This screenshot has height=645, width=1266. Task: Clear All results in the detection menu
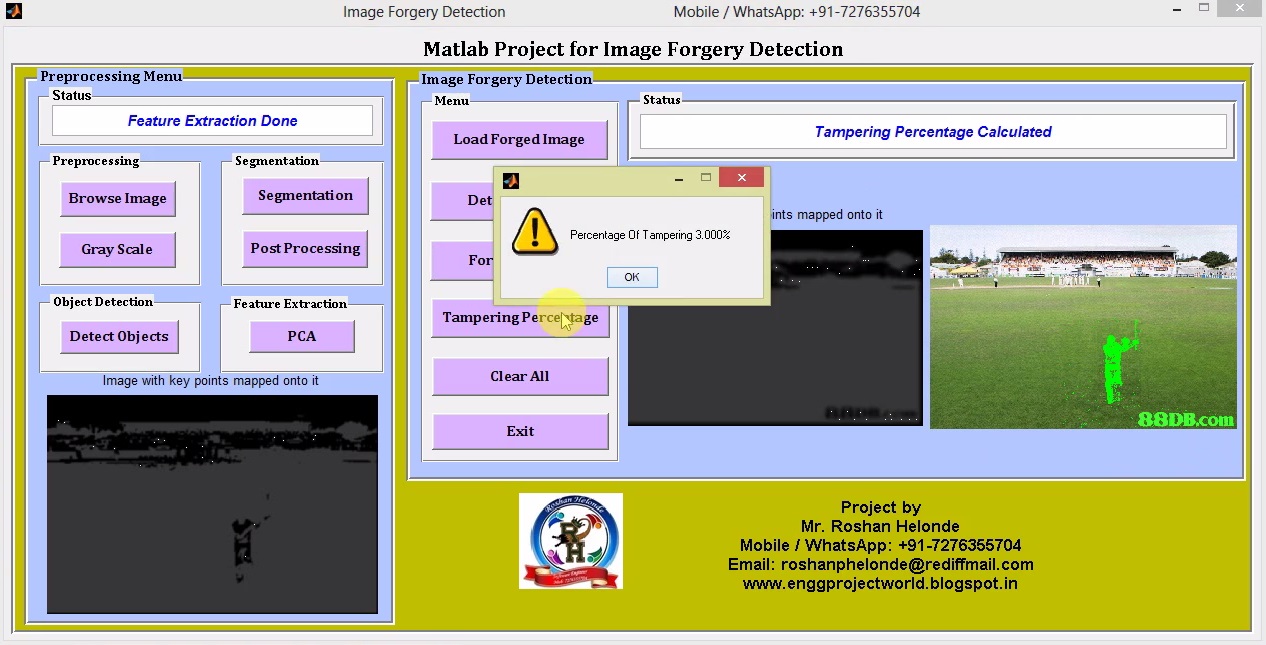(519, 376)
